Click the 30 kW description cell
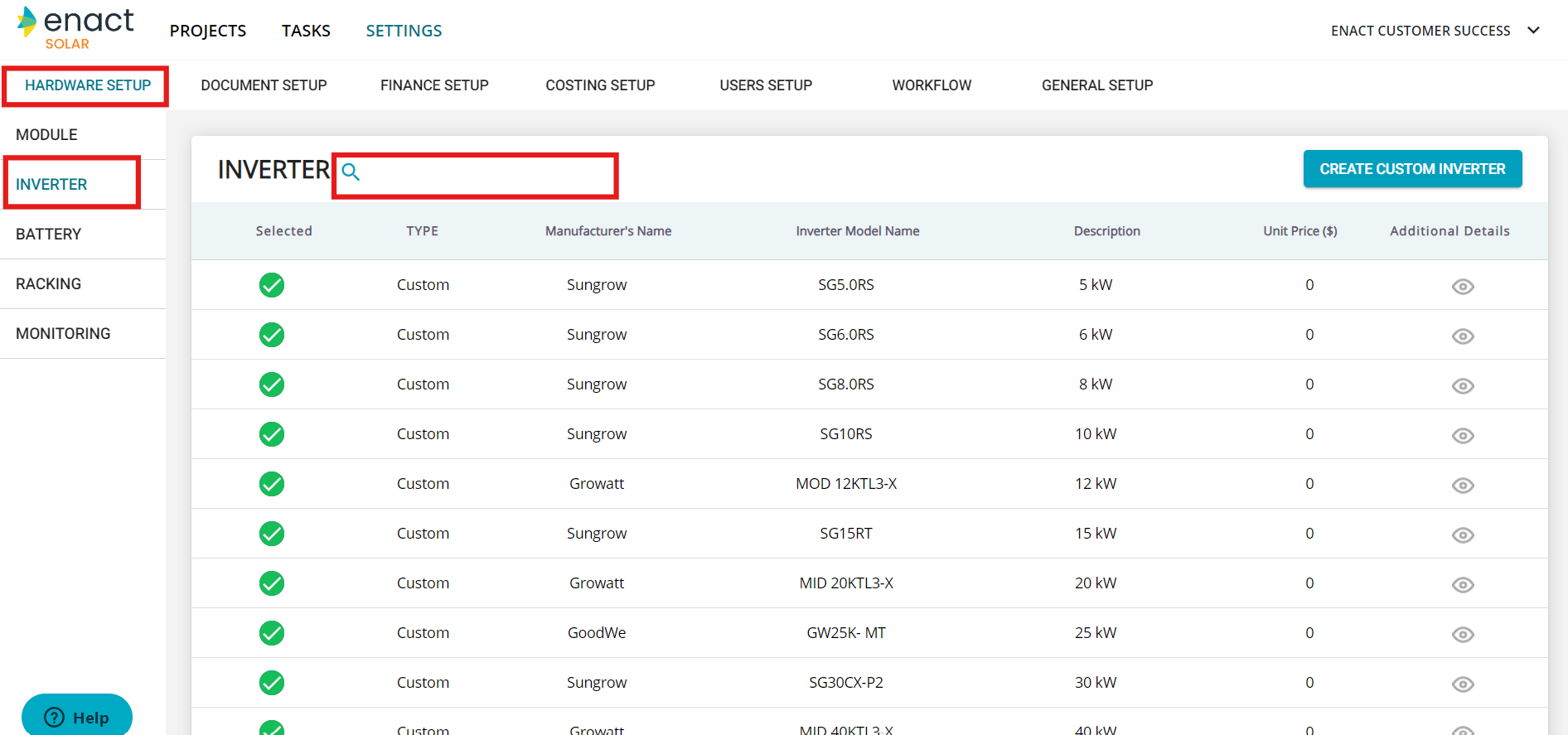 [x=1096, y=683]
